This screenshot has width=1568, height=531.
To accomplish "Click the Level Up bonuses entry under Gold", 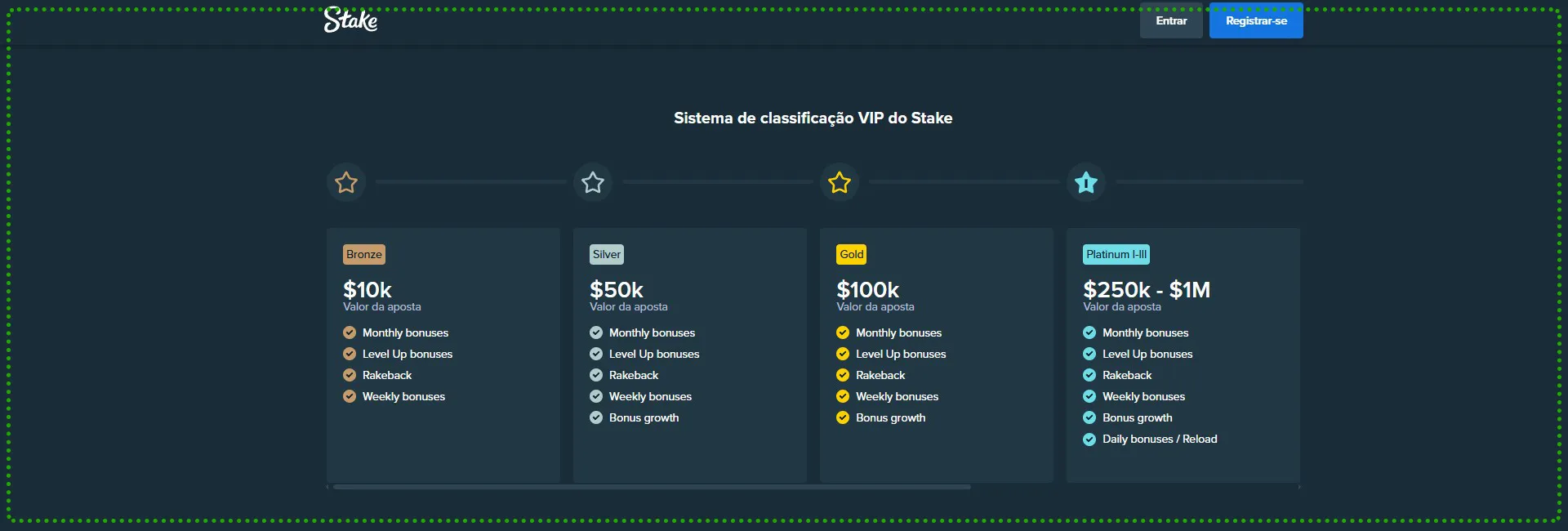I will 900,354.
